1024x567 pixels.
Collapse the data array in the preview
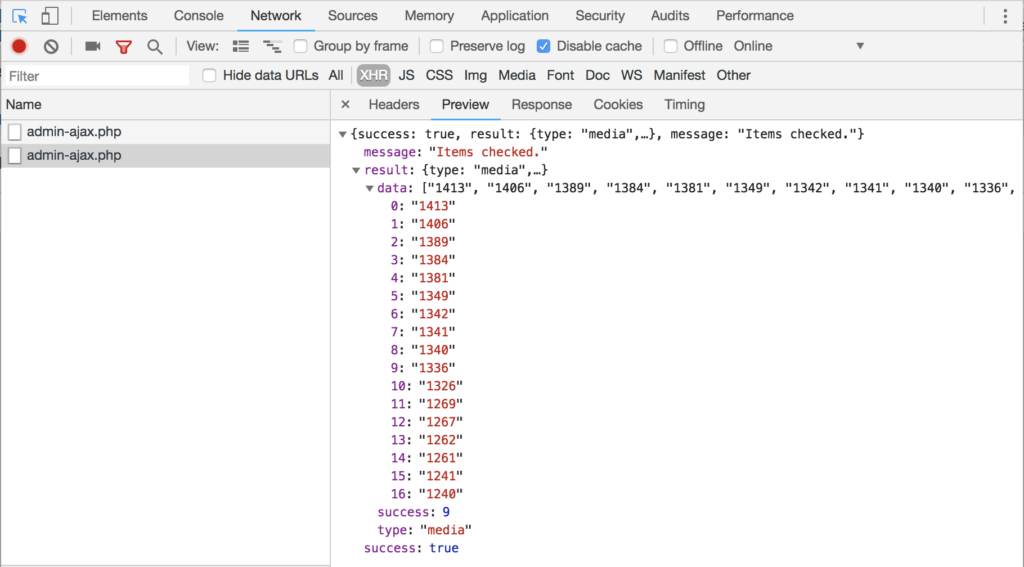(370, 188)
